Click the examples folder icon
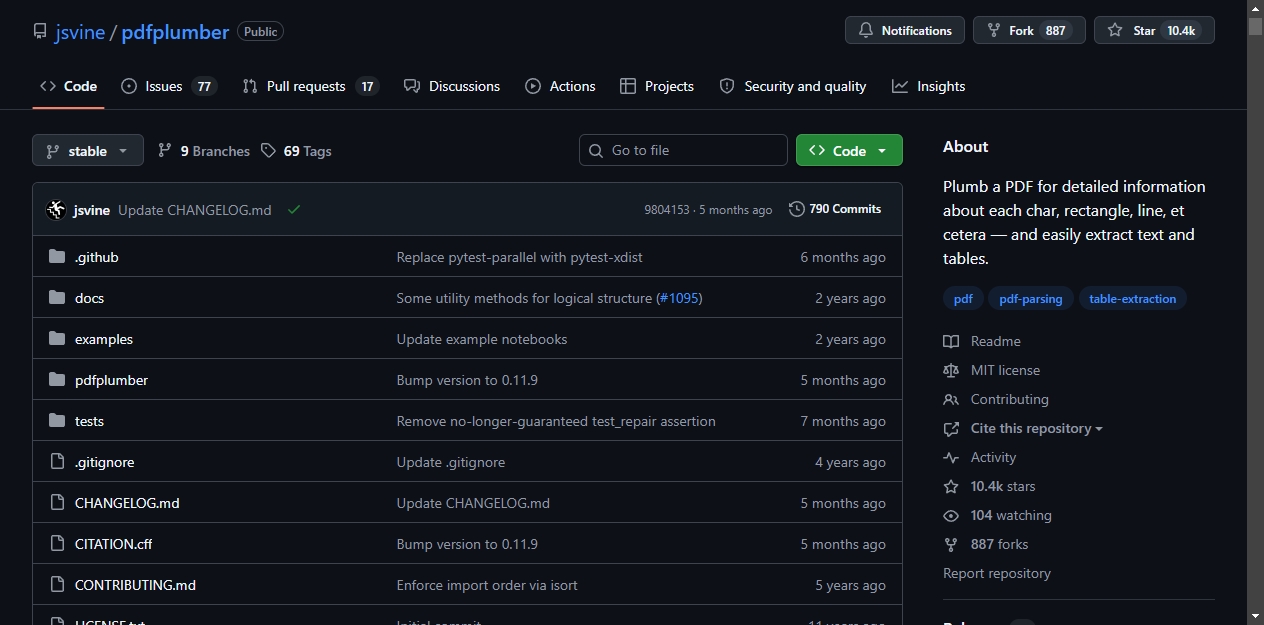1264x625 pixels. tap(57, 339)
